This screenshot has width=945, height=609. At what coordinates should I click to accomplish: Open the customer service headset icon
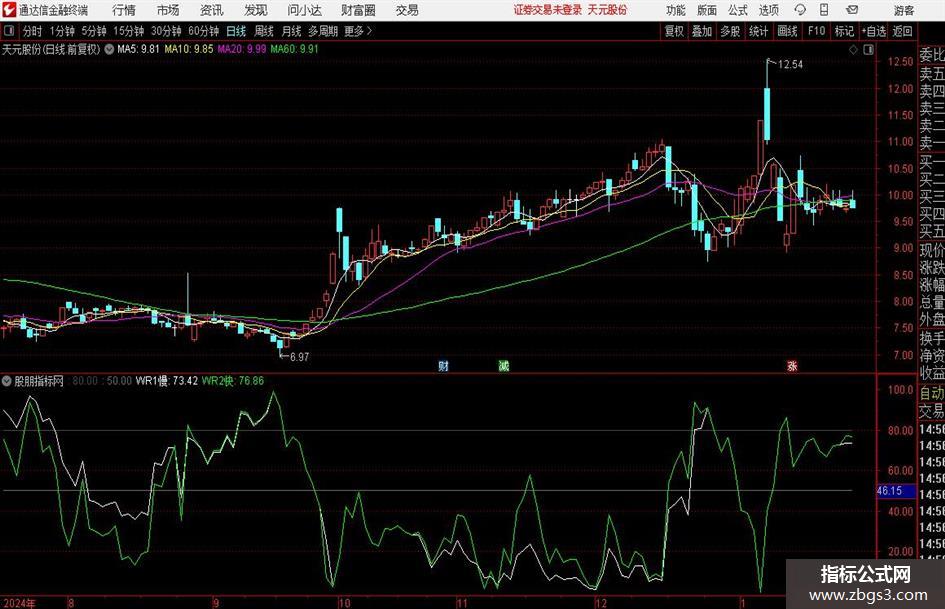(800, 10)
